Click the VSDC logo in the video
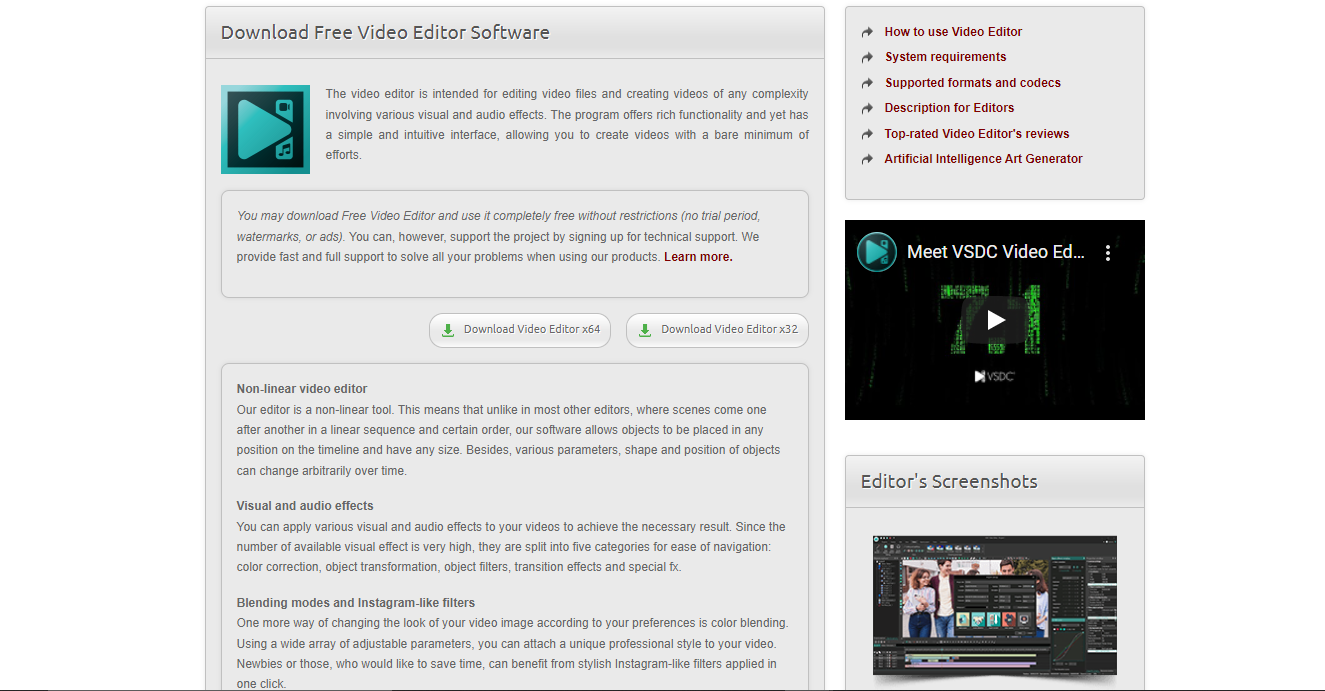The image size is (1325, 691). point(995,376)
